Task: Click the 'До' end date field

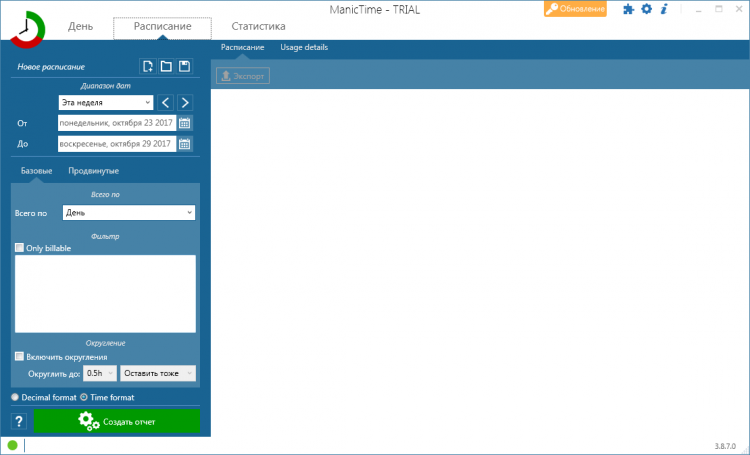Action: (117, 144)
